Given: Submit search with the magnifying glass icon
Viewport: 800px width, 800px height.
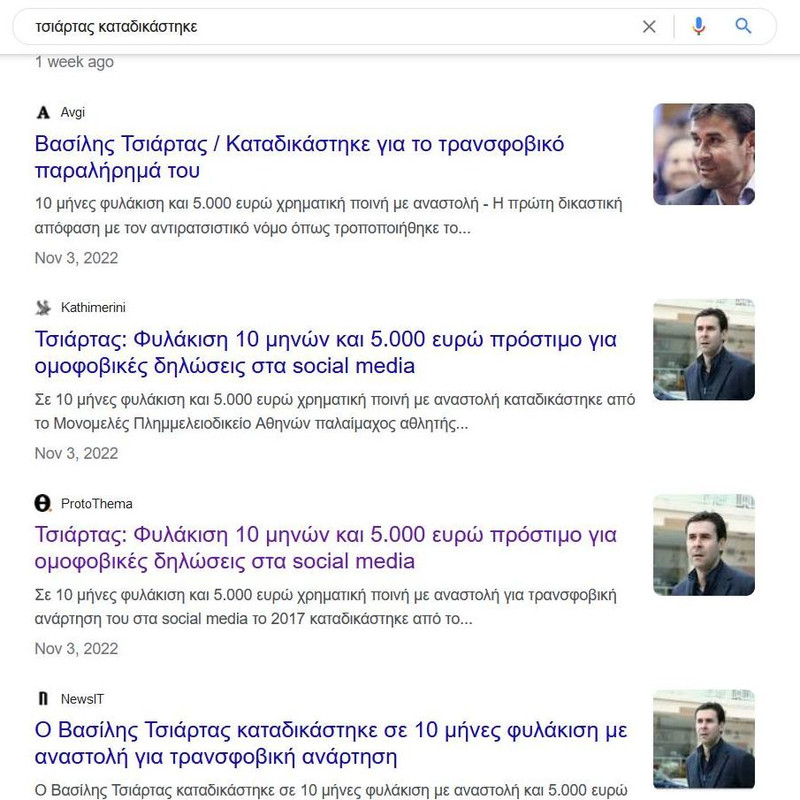Looking at the screenshot, I should pos(743,26).
